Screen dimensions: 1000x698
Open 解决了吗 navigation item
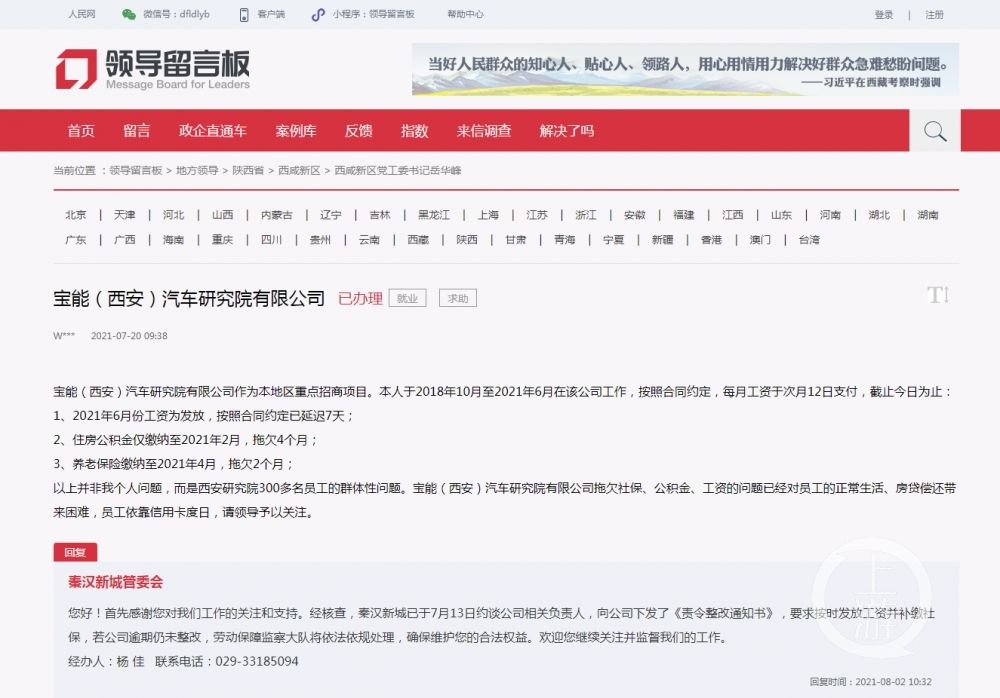[x=567, y=131]
